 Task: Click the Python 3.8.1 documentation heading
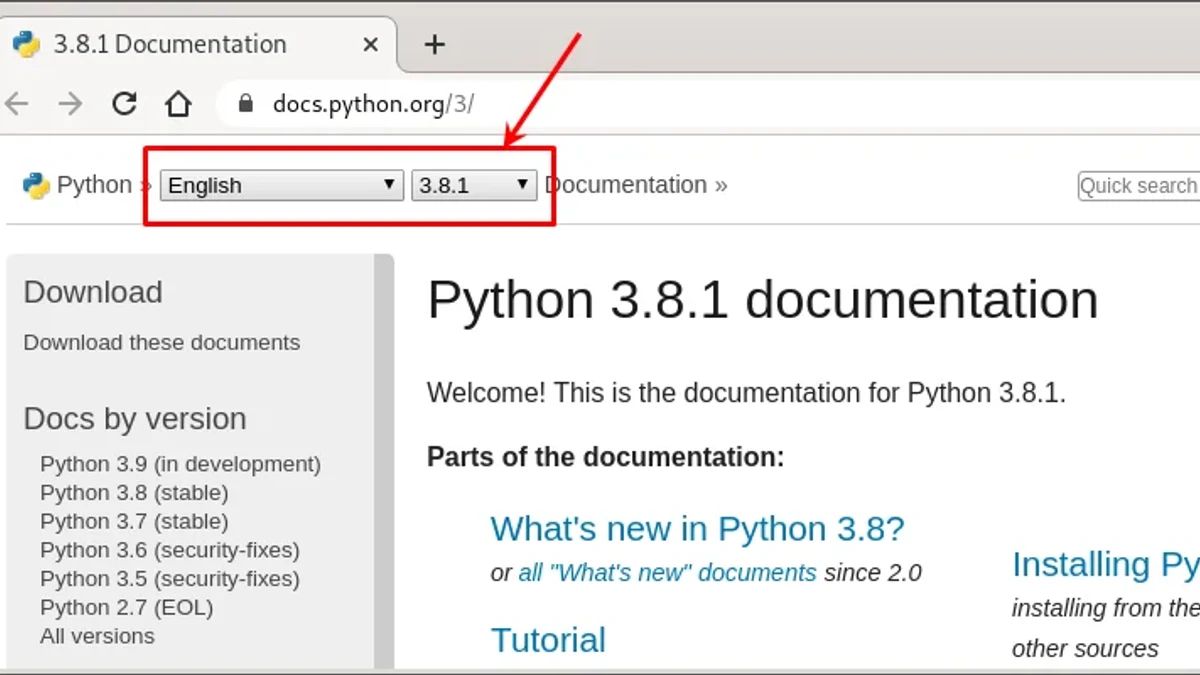coord(762,301)
